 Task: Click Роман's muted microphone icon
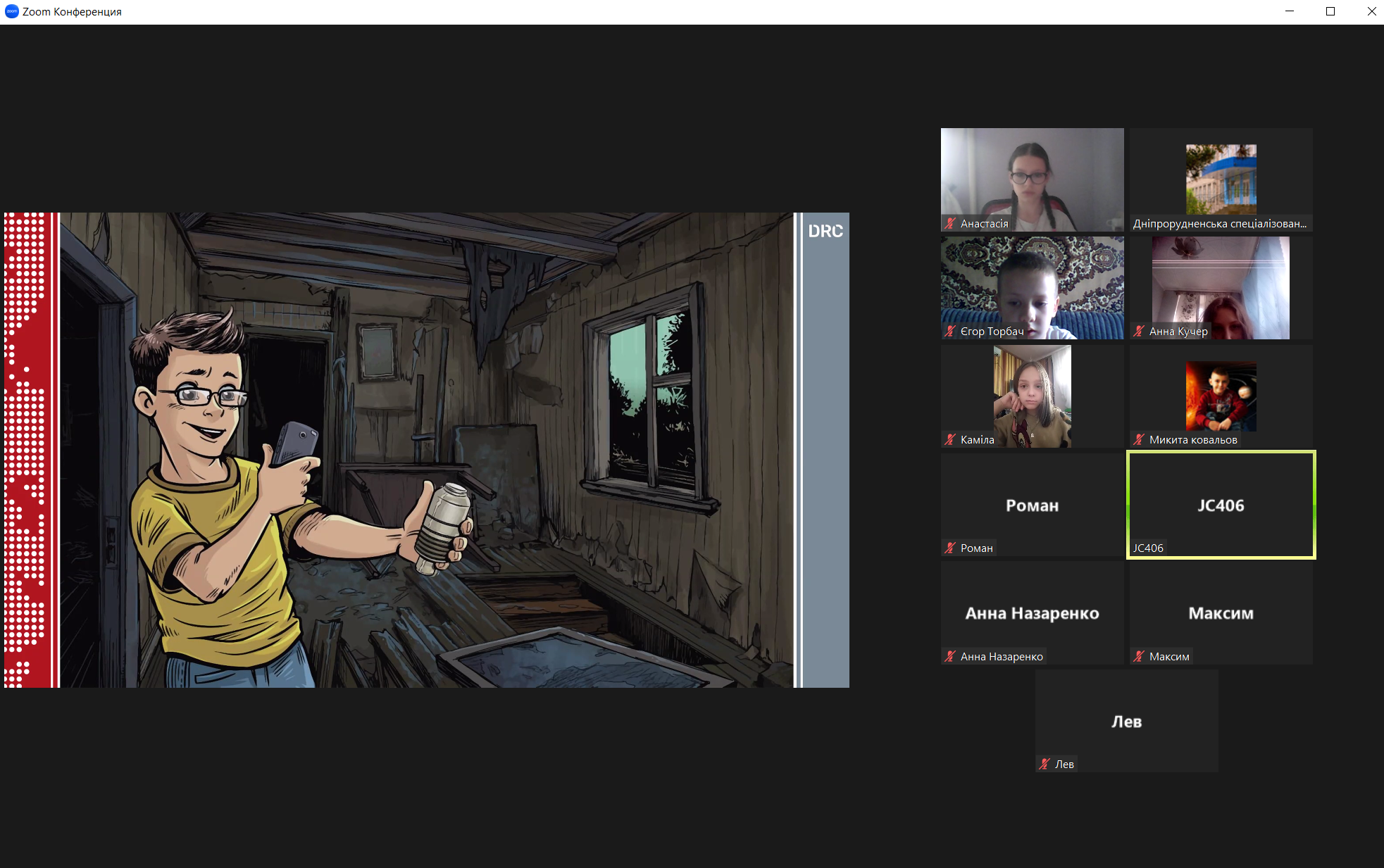pos(950,548)
